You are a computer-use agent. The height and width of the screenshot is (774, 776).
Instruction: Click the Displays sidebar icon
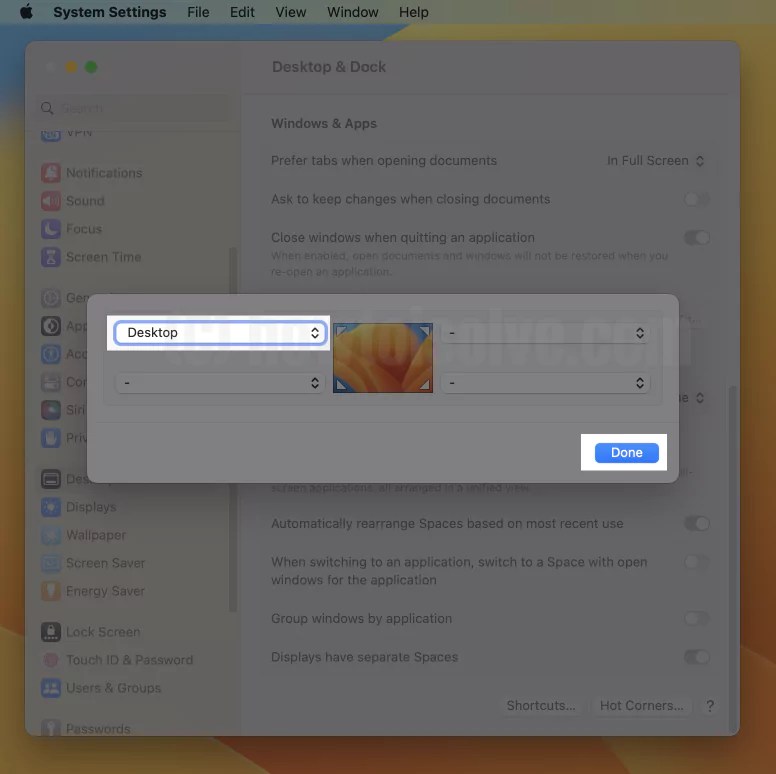(50, 507)
